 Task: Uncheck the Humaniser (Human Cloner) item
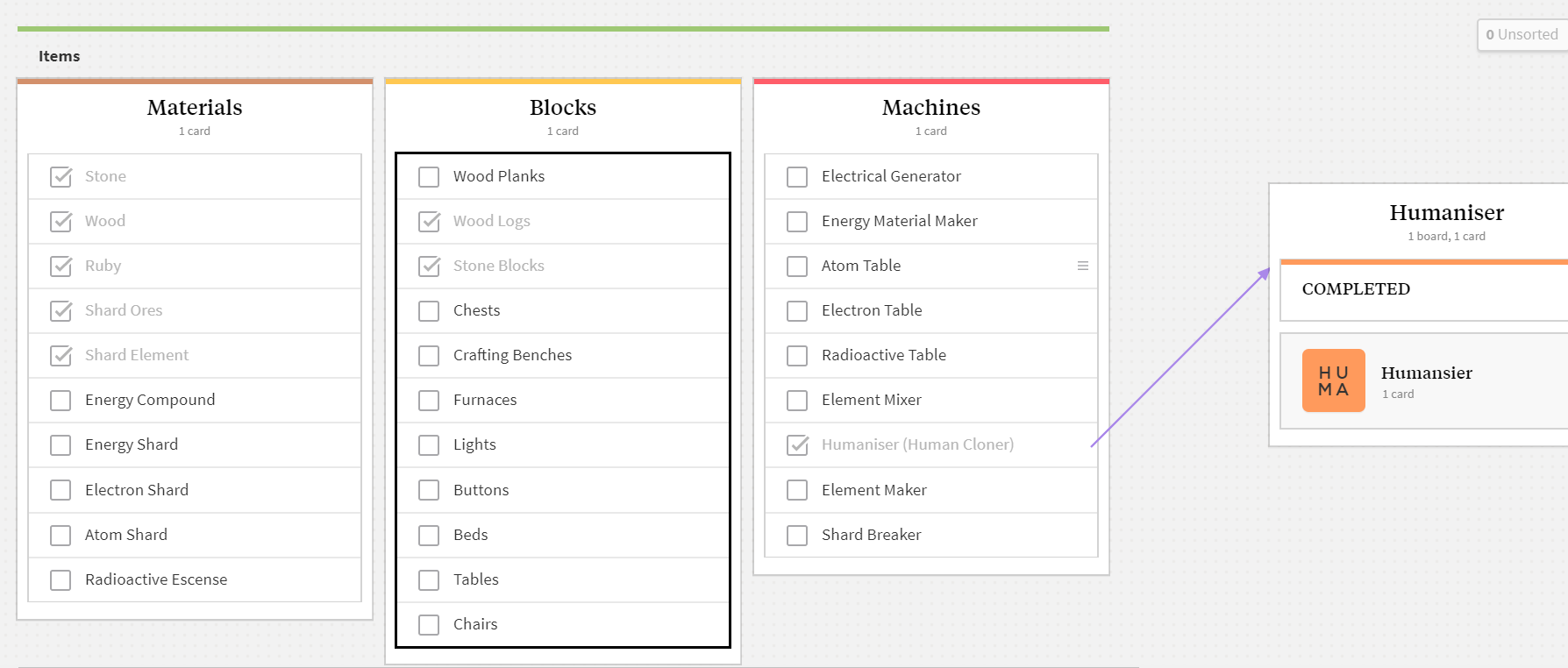[x=797, y=445]
